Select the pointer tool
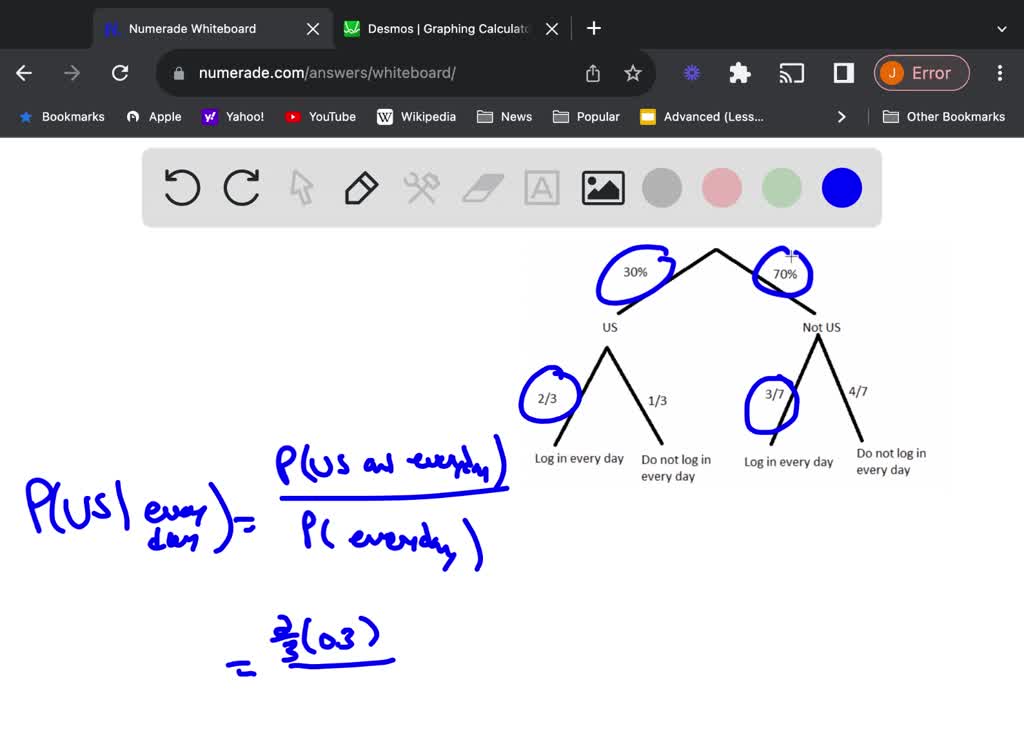Image resolution: width=1024 pixels, height=742 pixels. tap(301, 187)
